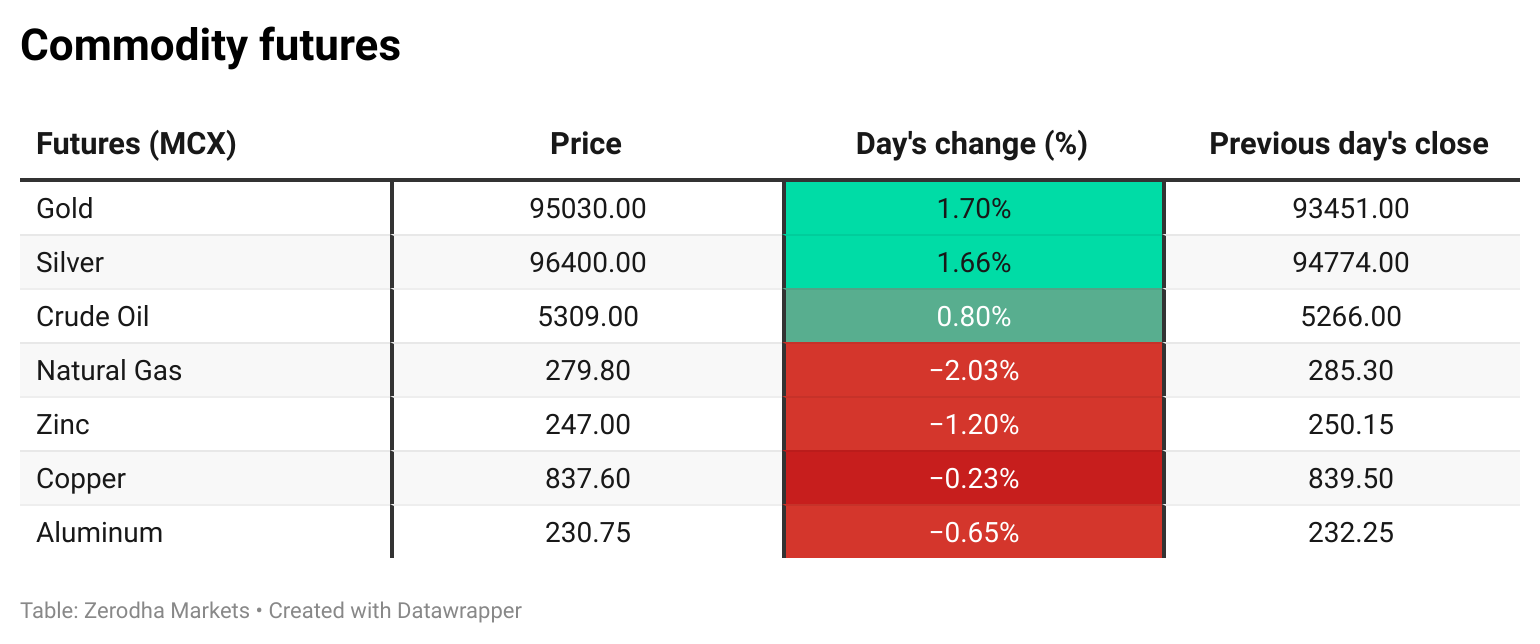This screenshot has height=644, width=1540.
Task: Click the Zinc row label
Action: click(63, 424)
